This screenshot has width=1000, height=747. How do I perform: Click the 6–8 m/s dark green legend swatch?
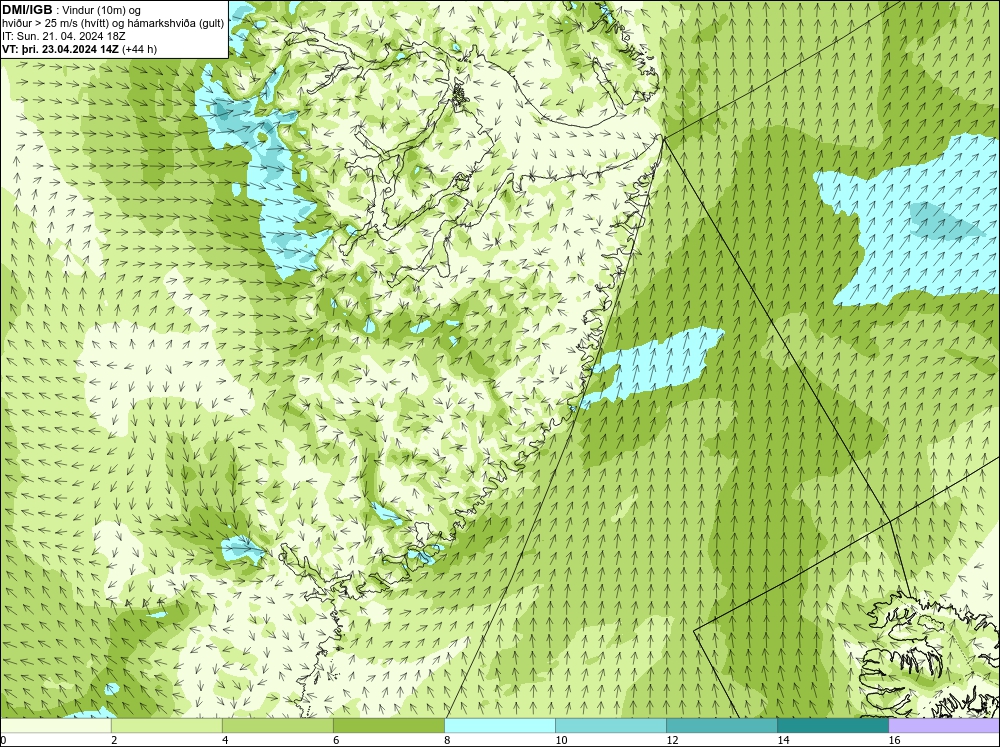point(389,725)
